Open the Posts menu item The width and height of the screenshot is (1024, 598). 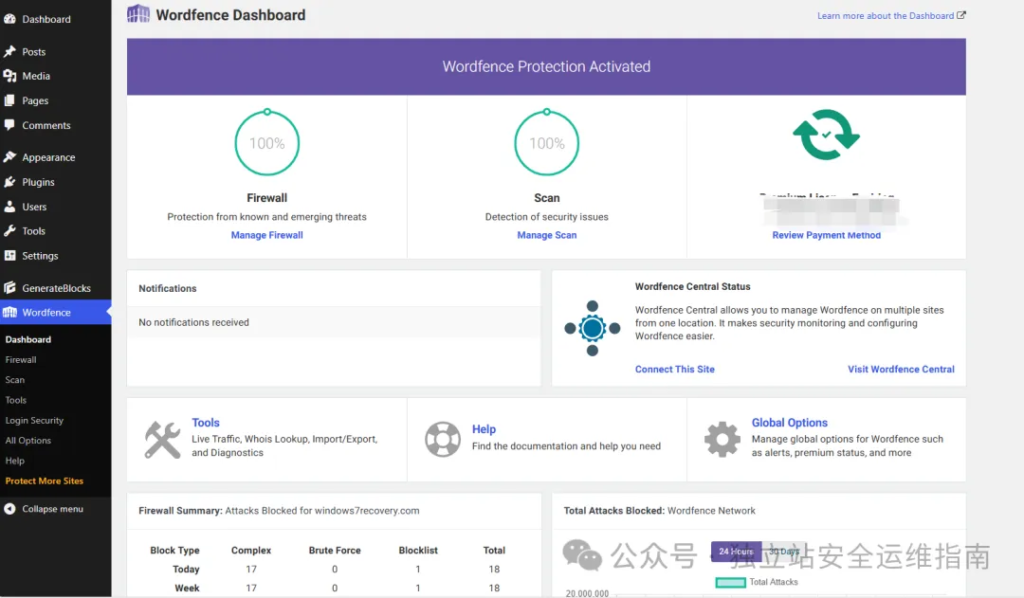[x=56, y=52]
